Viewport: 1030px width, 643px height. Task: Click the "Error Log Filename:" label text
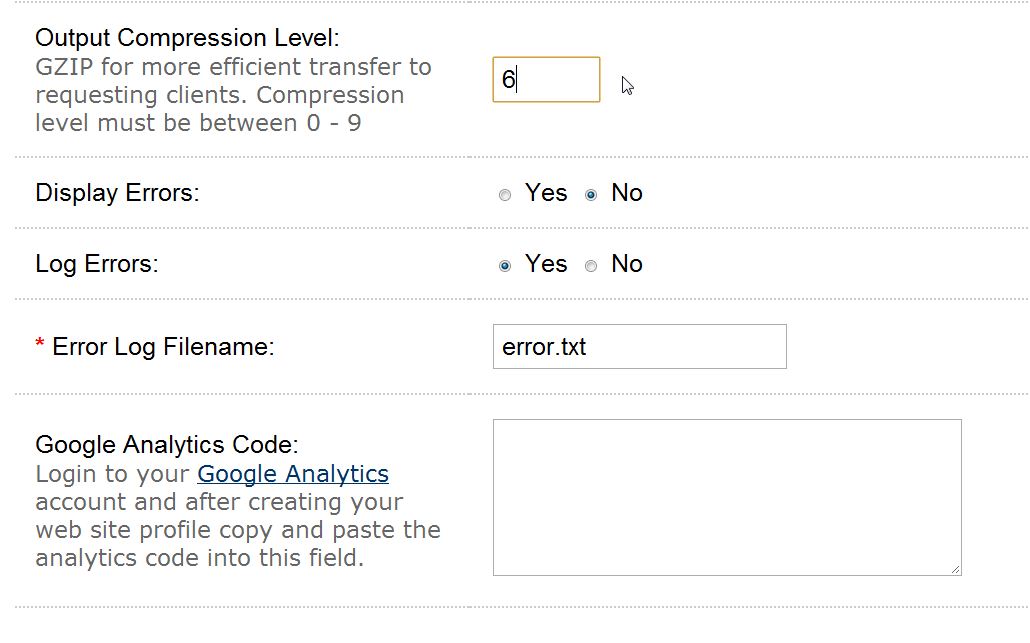click(163, 347)
